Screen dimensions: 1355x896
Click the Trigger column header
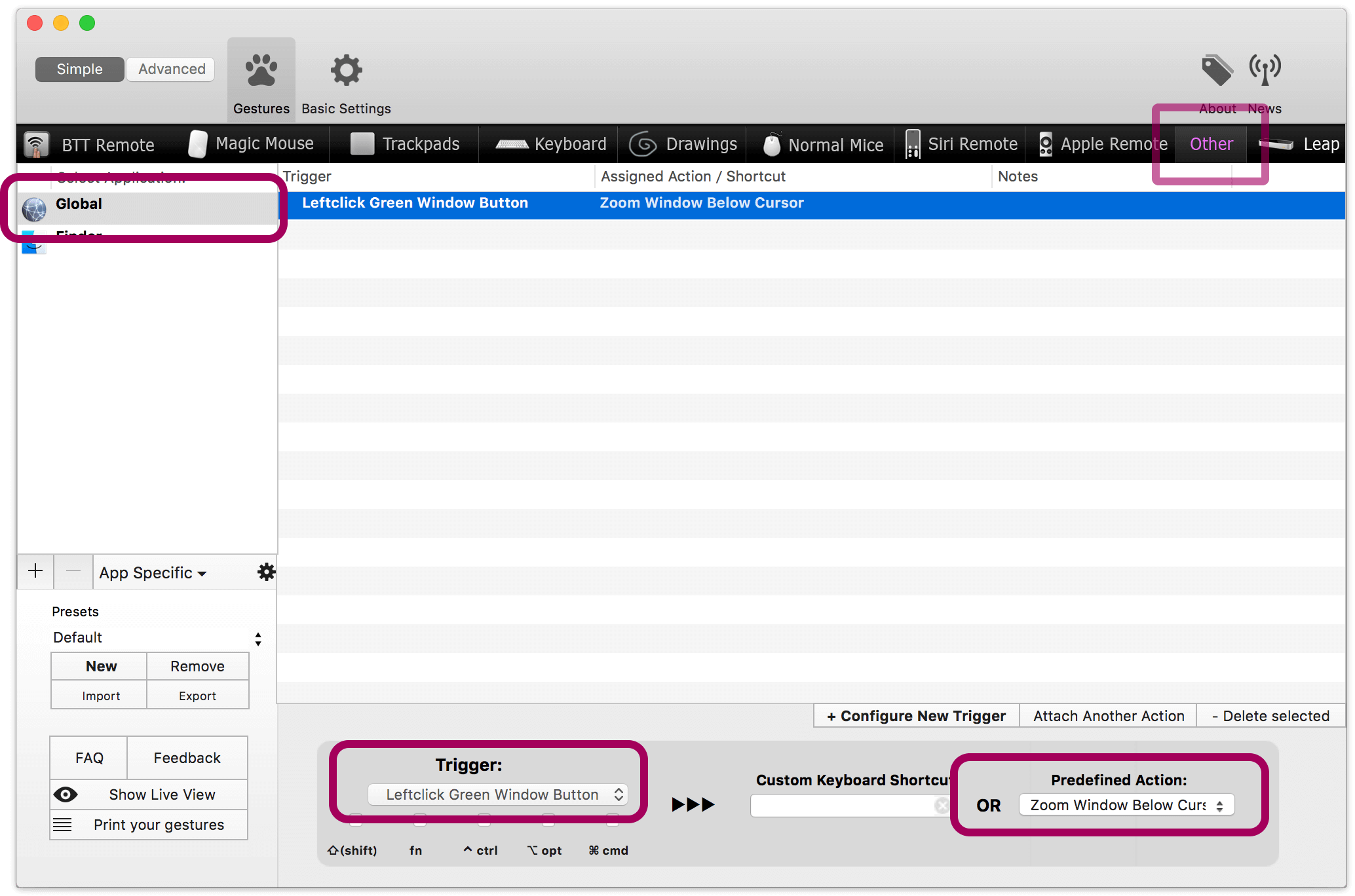[437, 176]
